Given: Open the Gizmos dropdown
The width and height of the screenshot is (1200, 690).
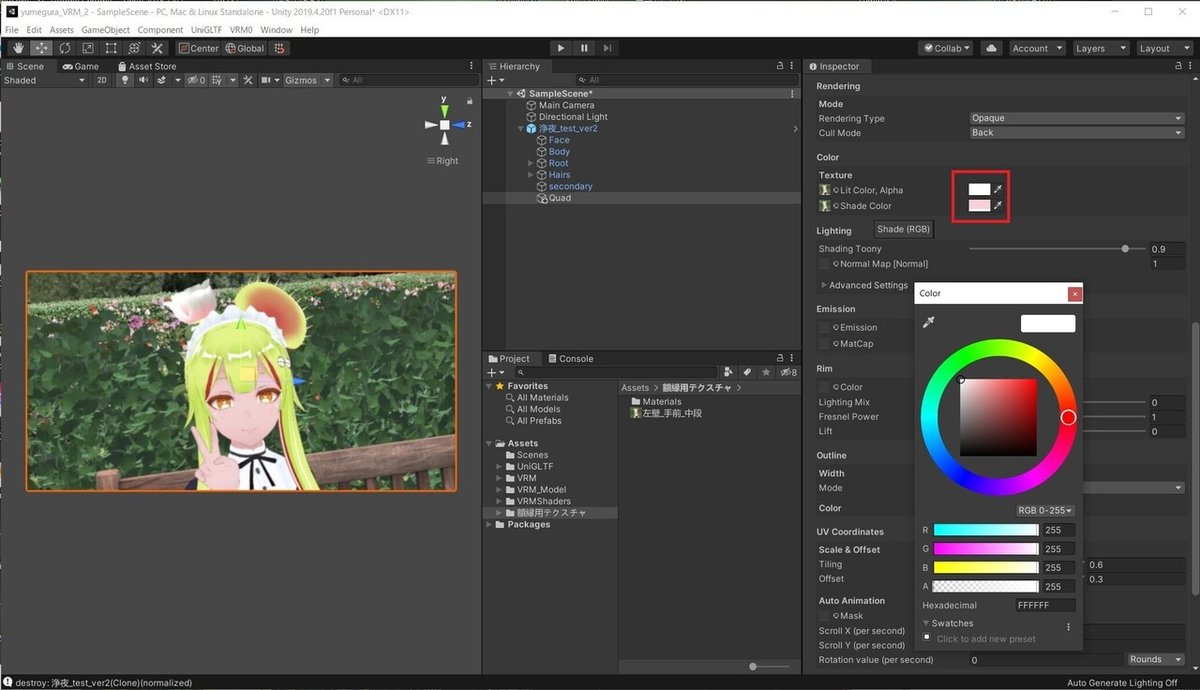Looking at the screenshot, I should 307,80.
